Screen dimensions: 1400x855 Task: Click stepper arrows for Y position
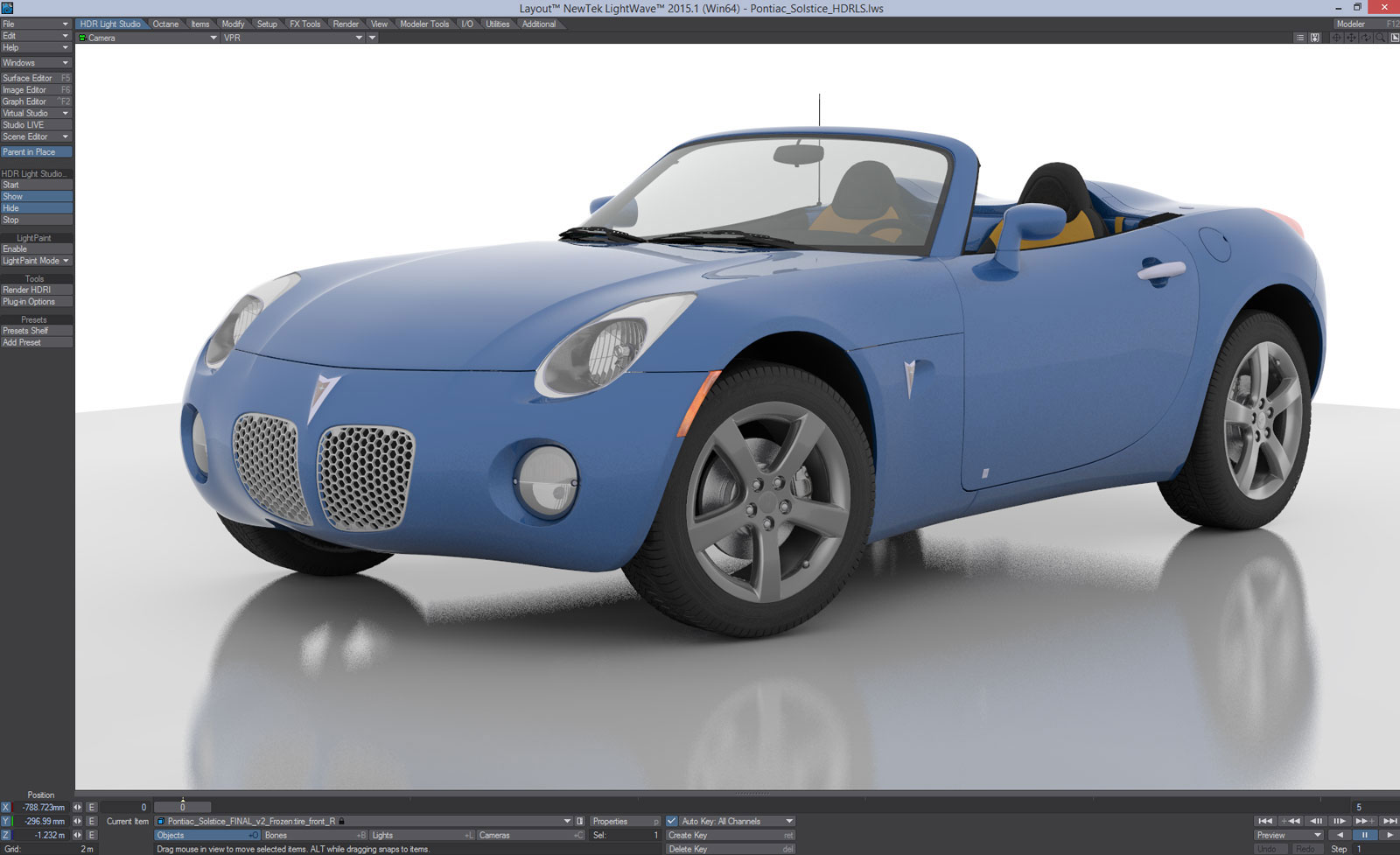point(77,821)
